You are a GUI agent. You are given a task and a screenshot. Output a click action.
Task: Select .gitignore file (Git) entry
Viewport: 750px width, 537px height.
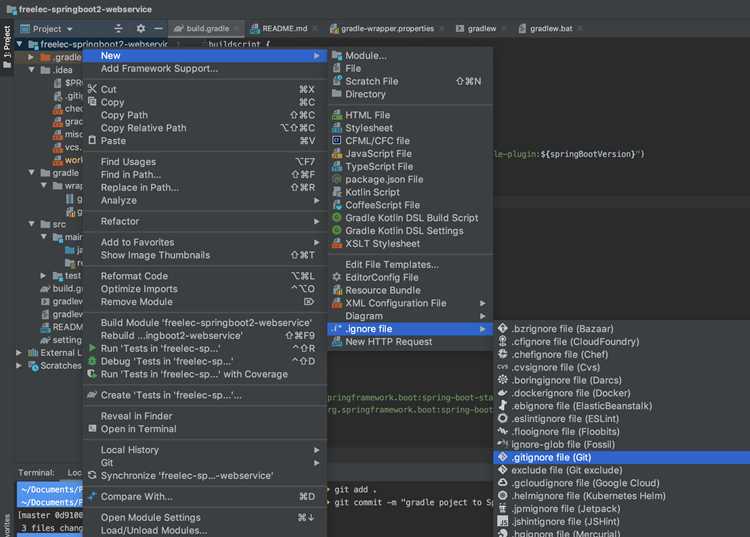(621, 457)
